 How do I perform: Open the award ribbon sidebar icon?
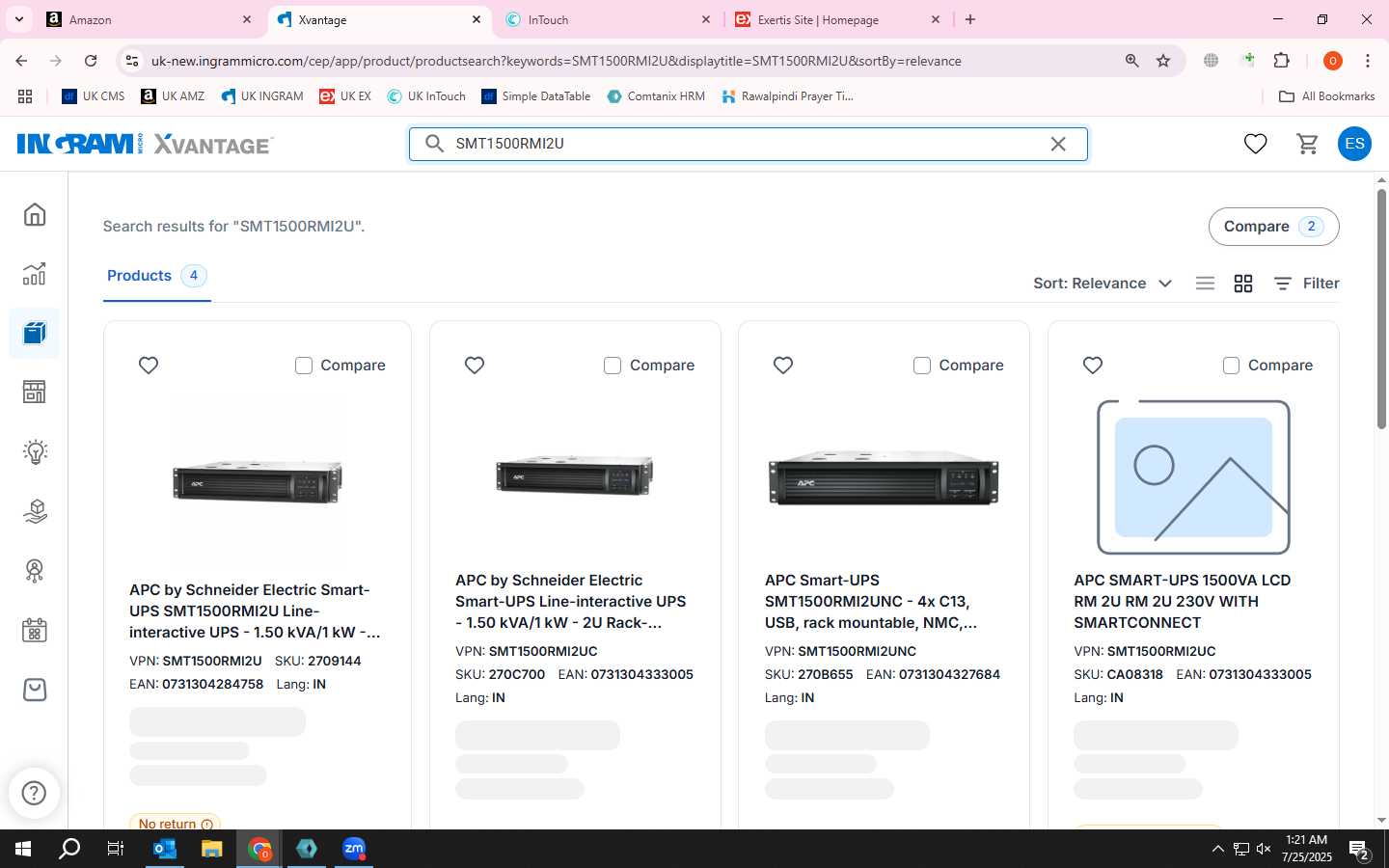35,571
